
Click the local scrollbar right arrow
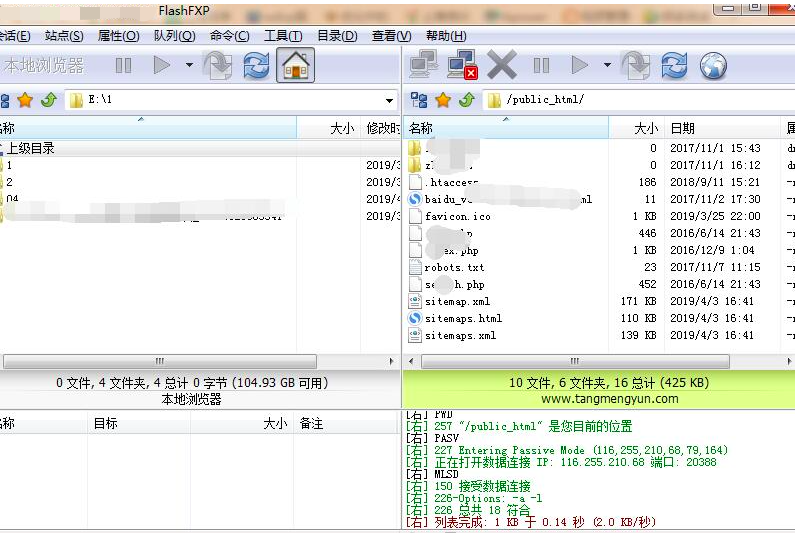(391, 361)
